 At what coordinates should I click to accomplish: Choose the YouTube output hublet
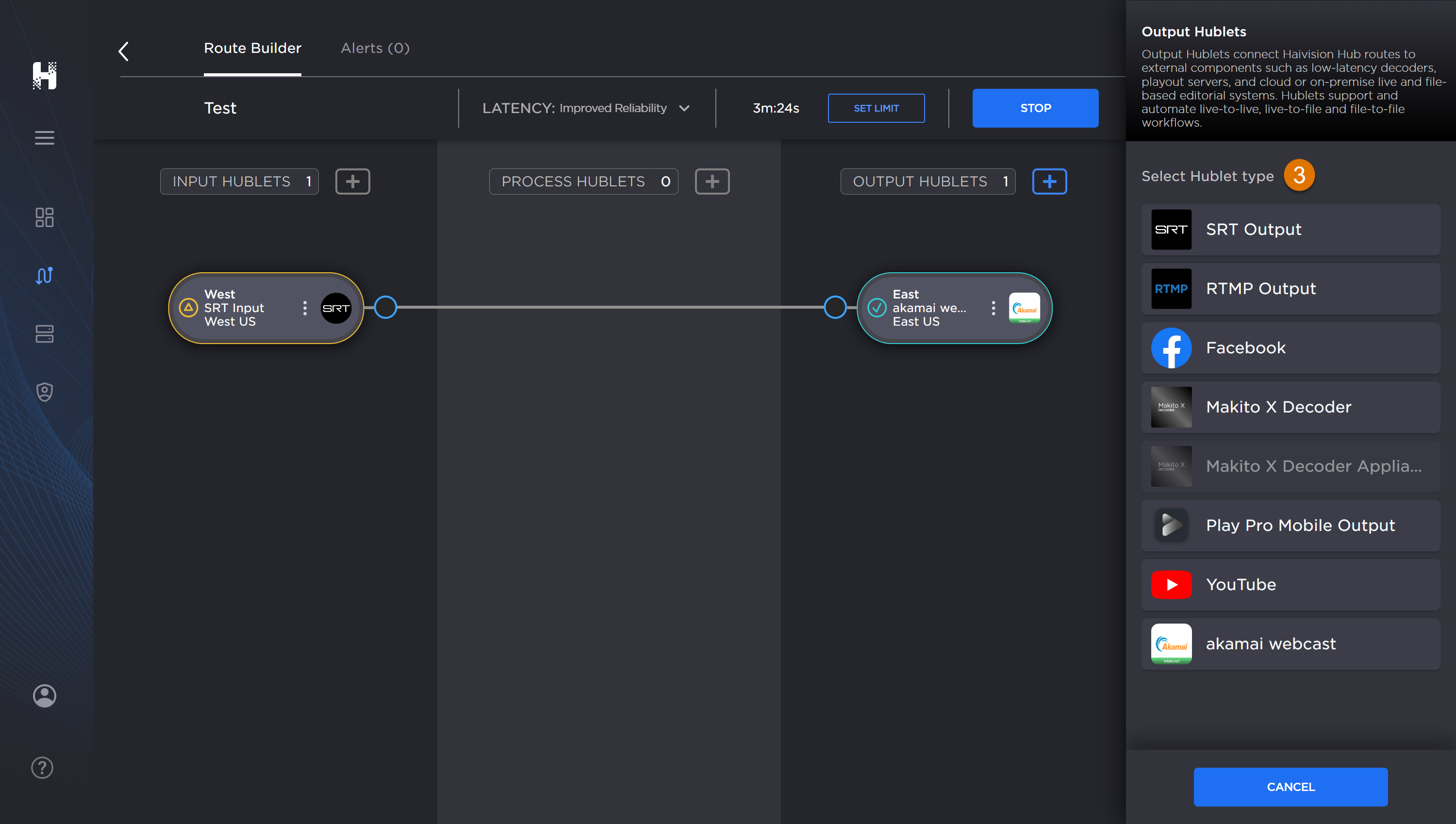coord(1290,584)
